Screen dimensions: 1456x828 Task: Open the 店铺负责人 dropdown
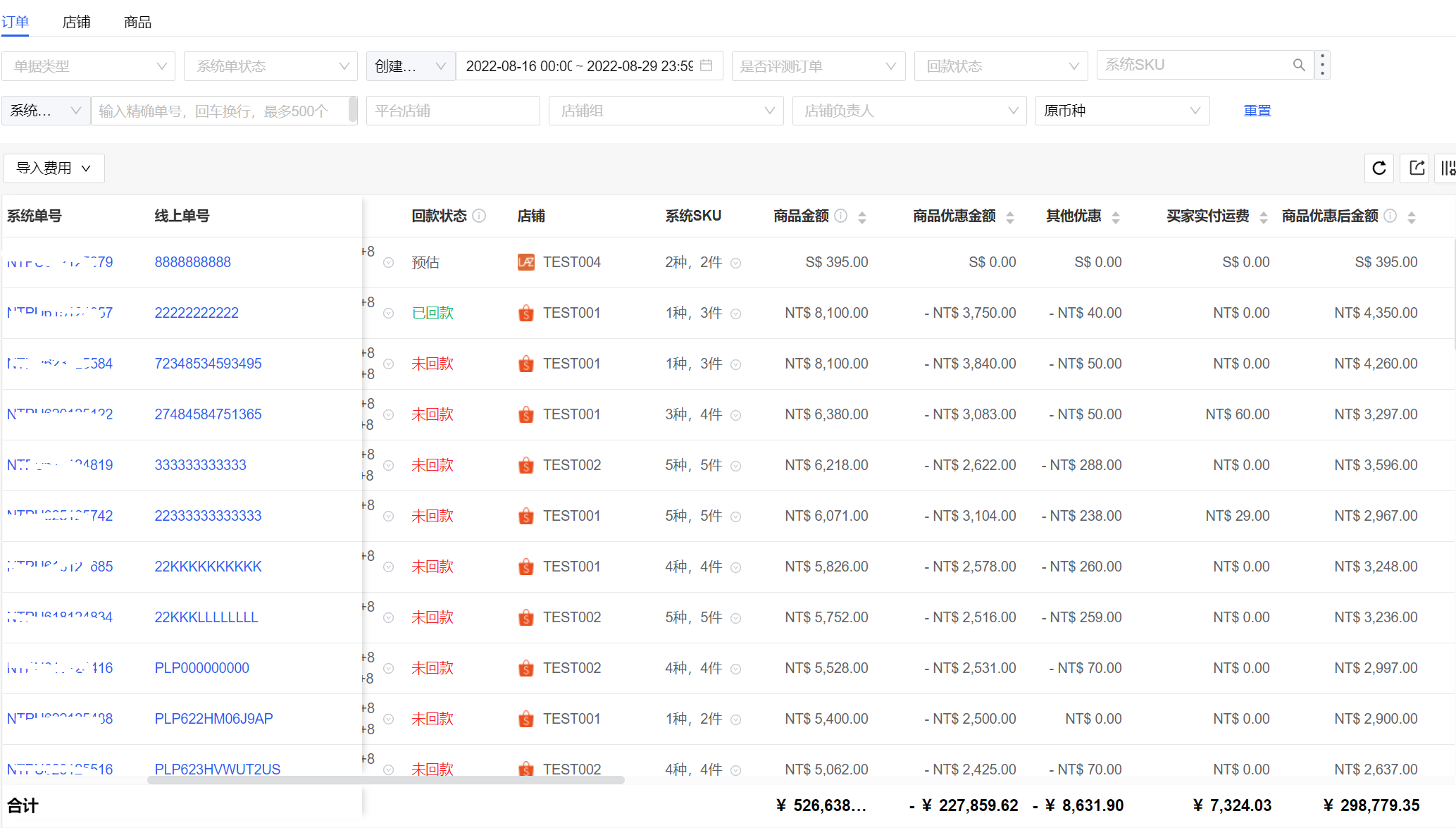point(909,111)
